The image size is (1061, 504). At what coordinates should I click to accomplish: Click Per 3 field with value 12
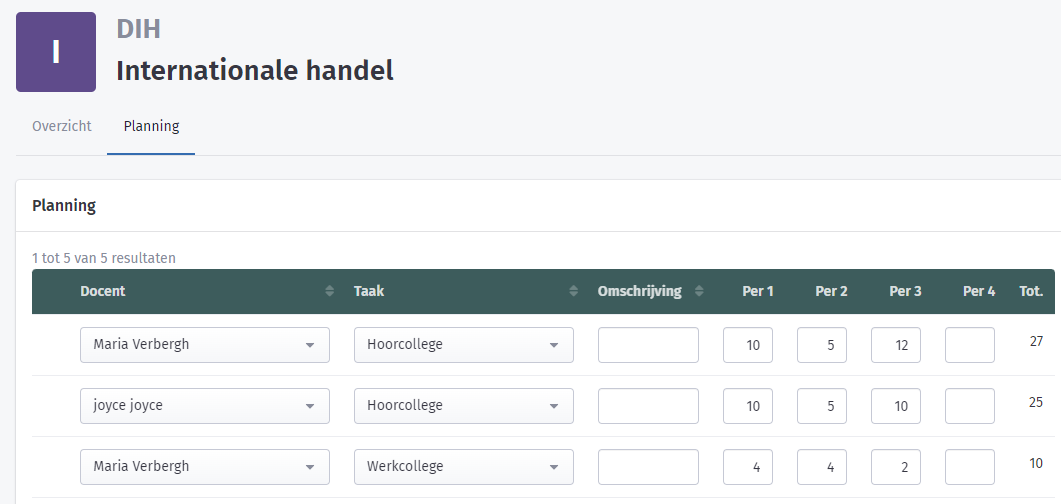tap(896, 345)
